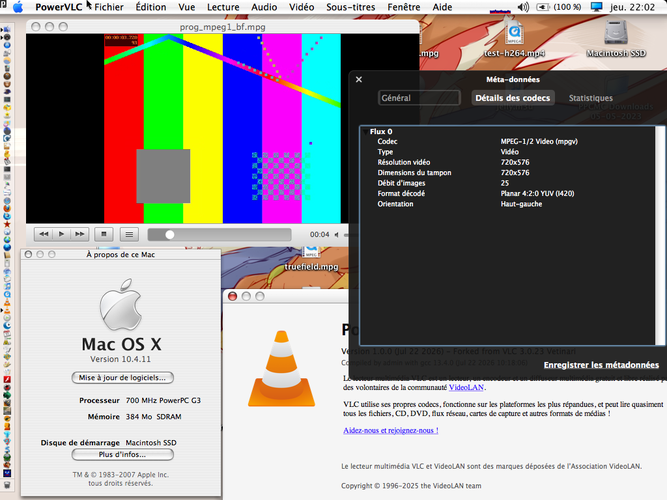Open the Aide menu

[x=442, y=7]
